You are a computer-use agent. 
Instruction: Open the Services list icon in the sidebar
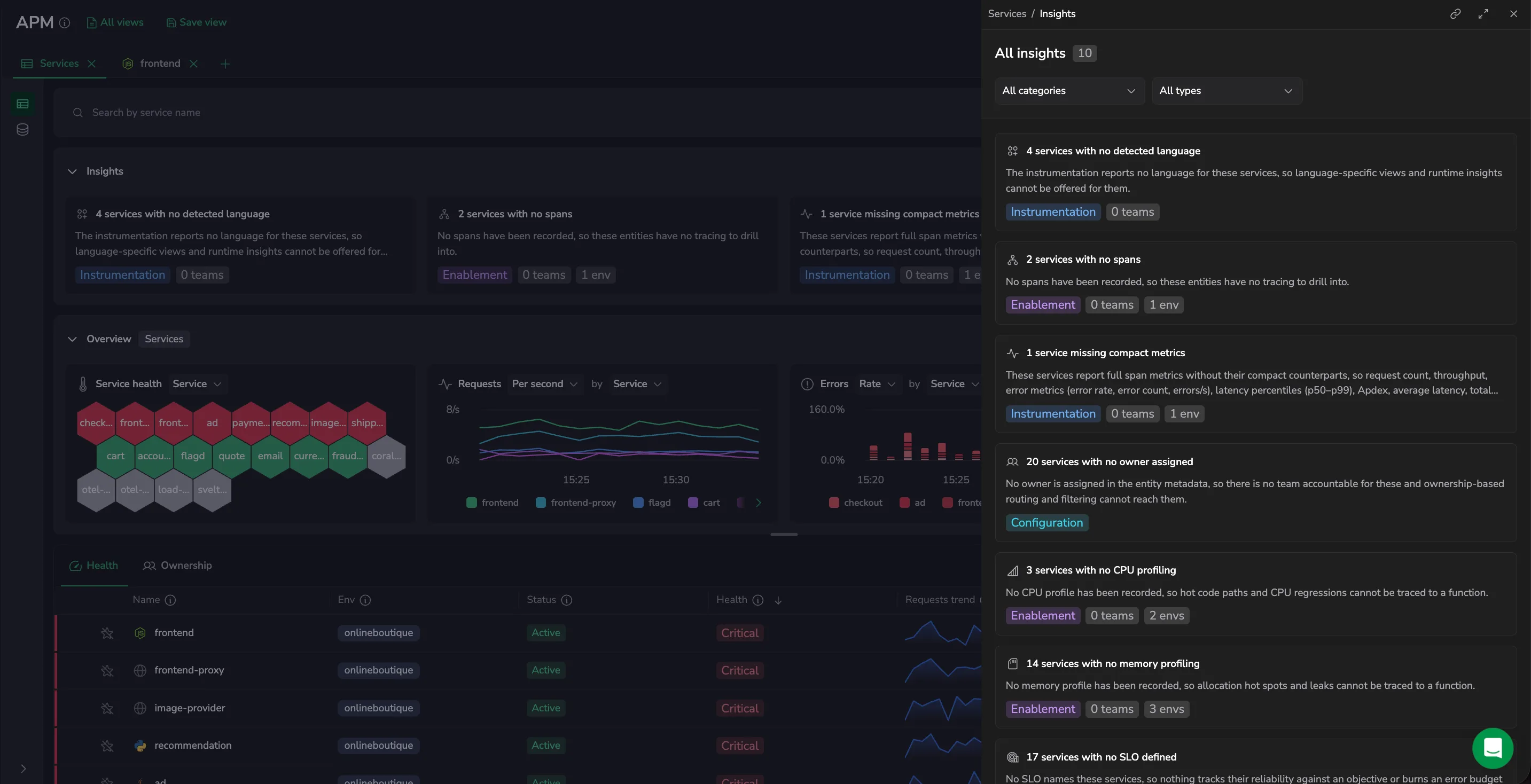22,104
